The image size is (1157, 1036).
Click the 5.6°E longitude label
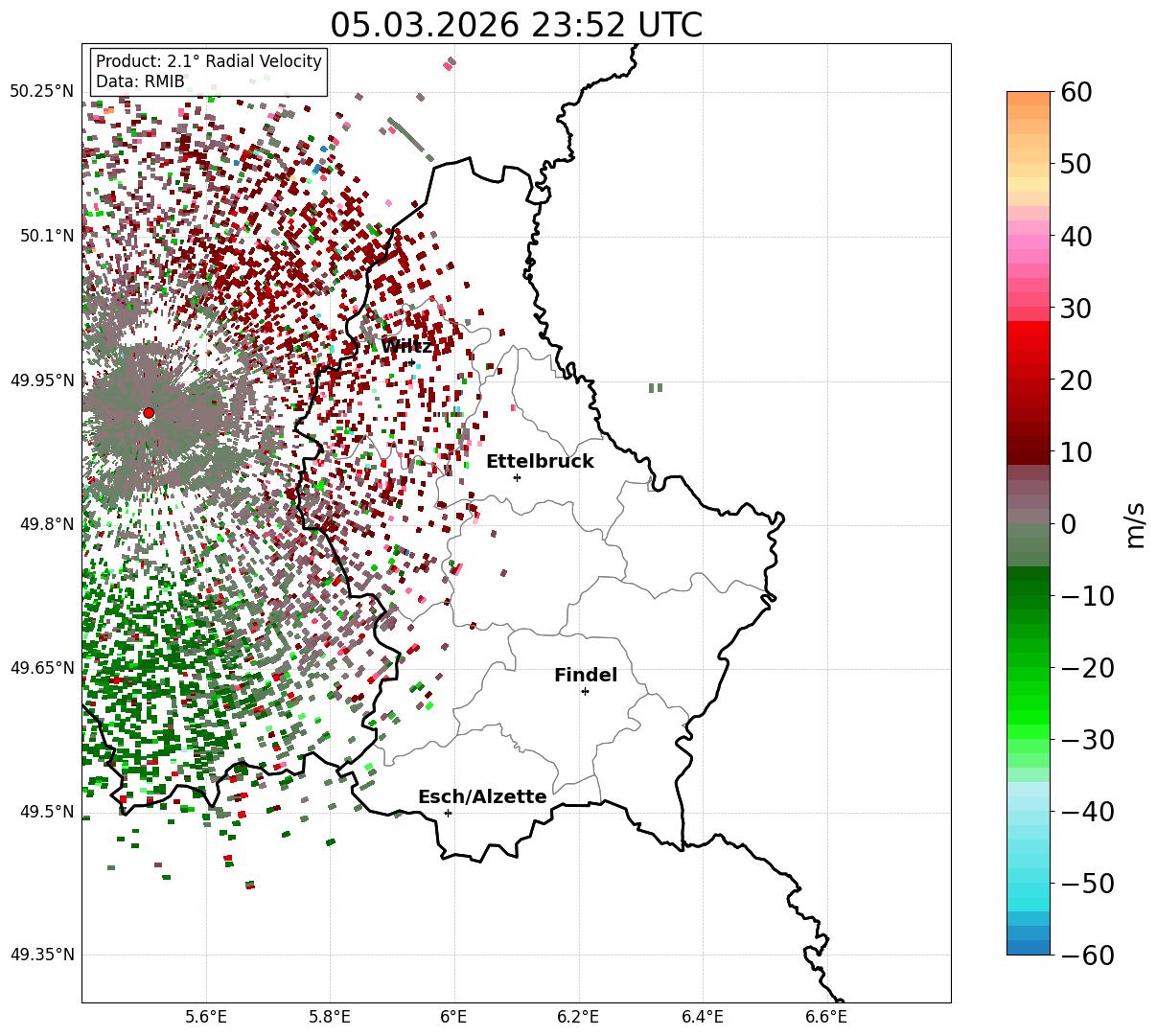[206, 1017]
